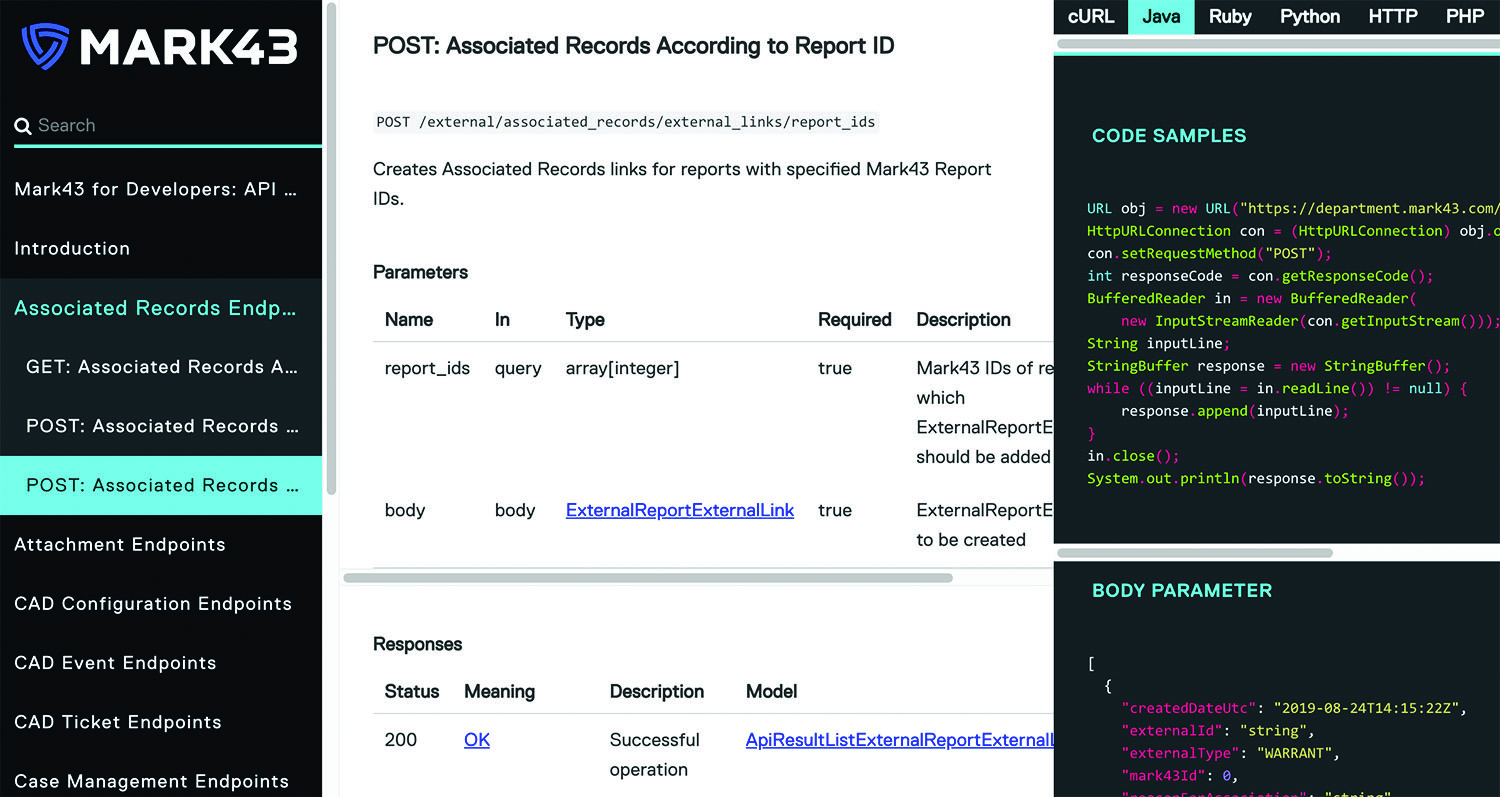The height and width of the screenshot is (797, 1500).
Task: Open the ExternalReportExternalLink type link
Action: [x=679, y=510]
